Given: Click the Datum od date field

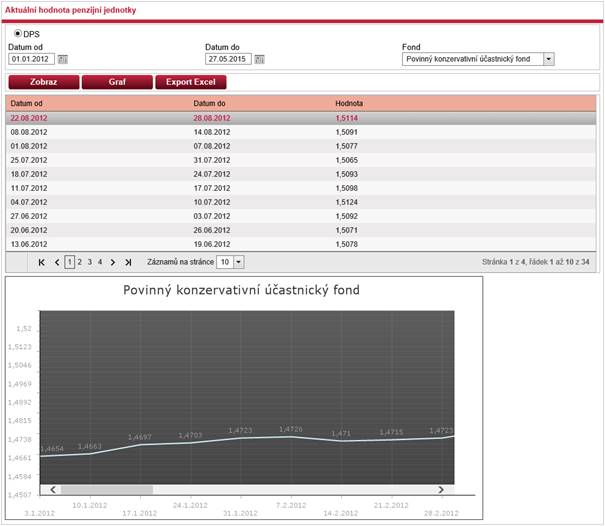Looking at the screenshot, I should [31, 59].
